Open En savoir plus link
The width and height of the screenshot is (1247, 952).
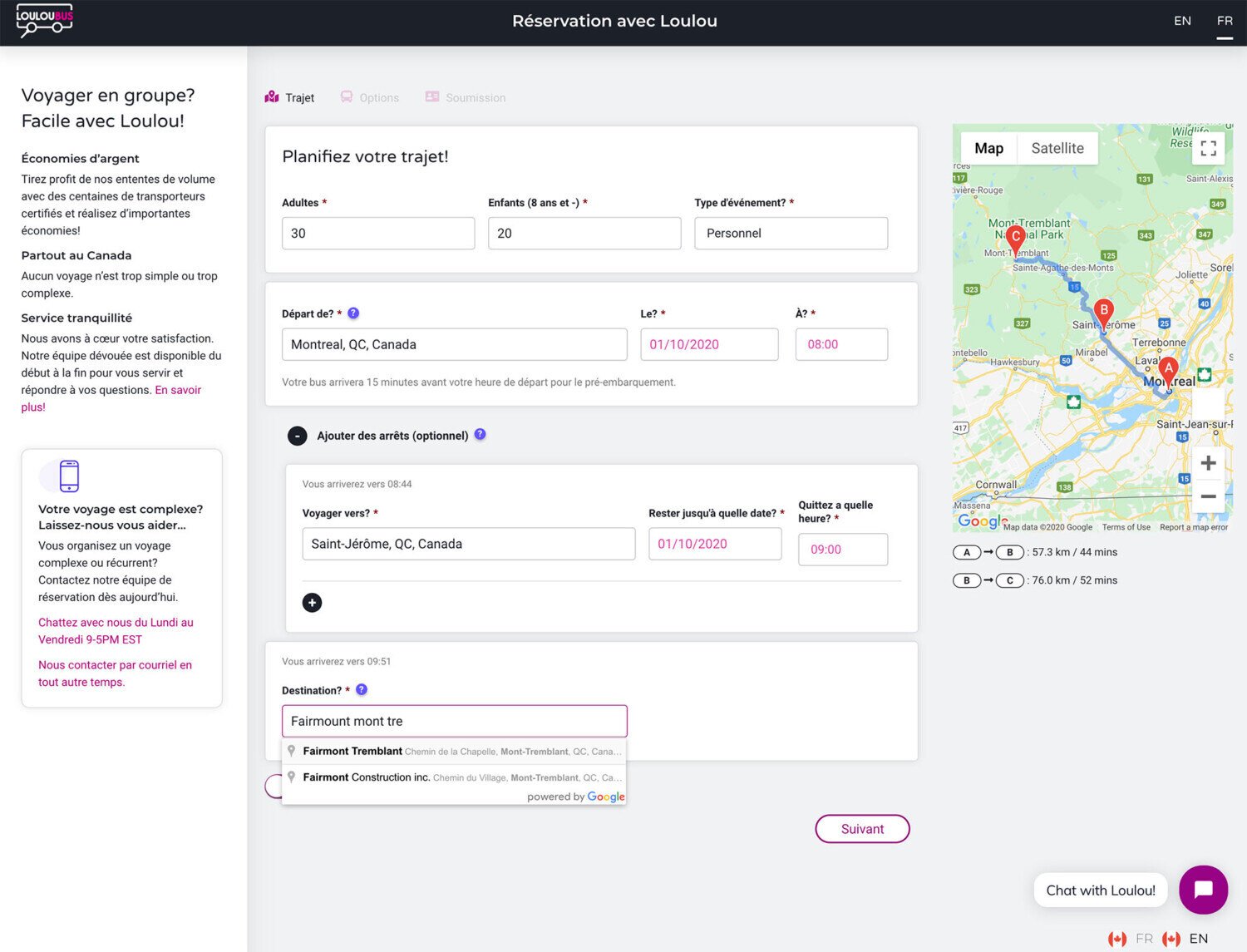point(111,398)
